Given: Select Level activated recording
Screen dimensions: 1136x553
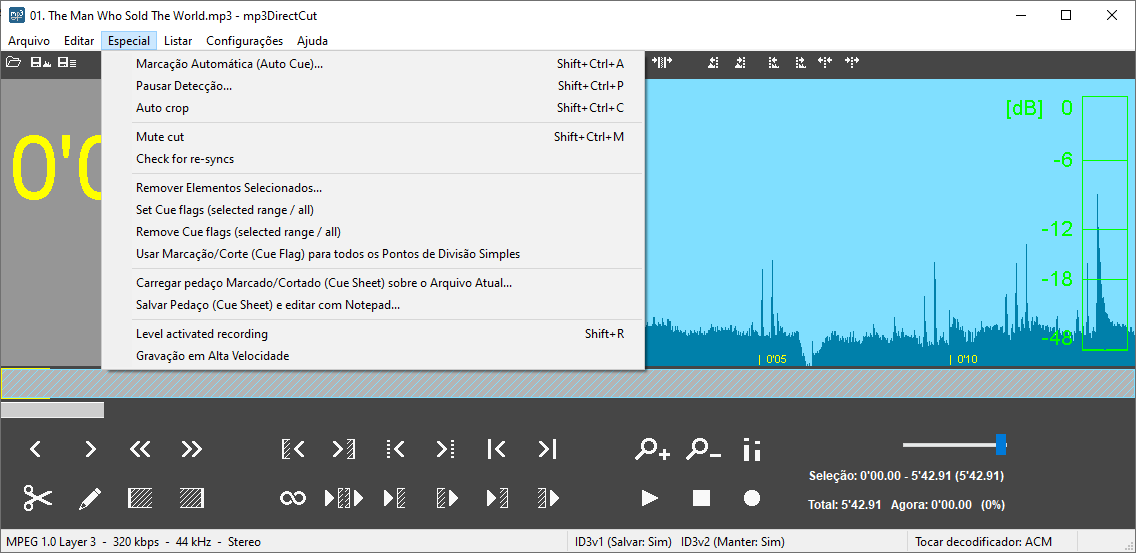Looking at the screenshot, I should pyautogui.click(x=372, y=334).
